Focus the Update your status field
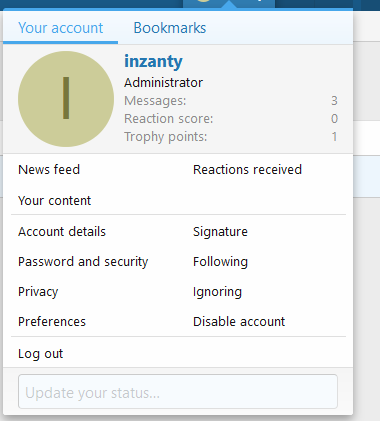 pyautogui.click(x=178, y=392)
